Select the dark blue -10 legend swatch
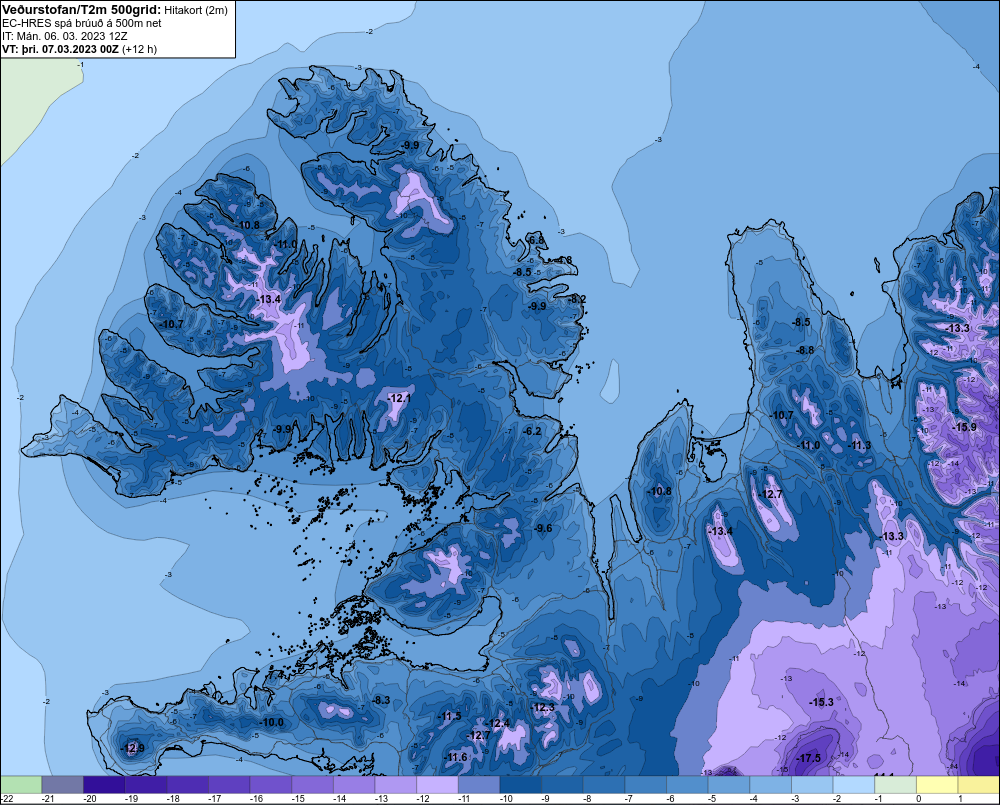The width and height of the screenshot is (1000, 805). point(521,785)
